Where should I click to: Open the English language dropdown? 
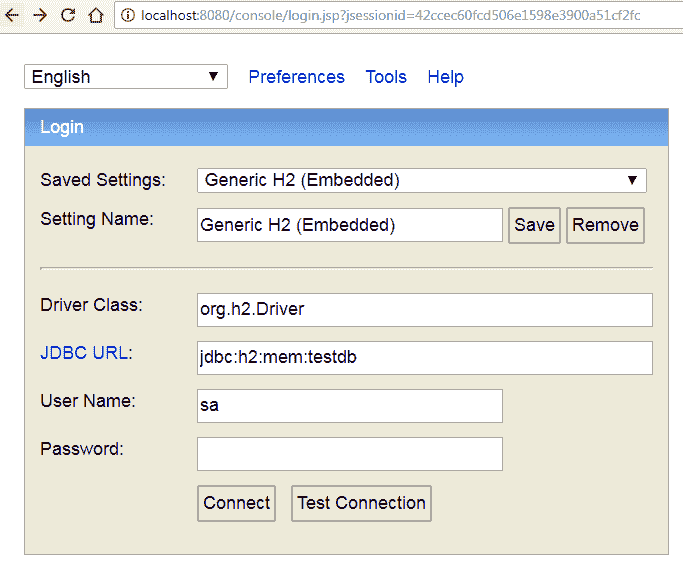[126, 77]
